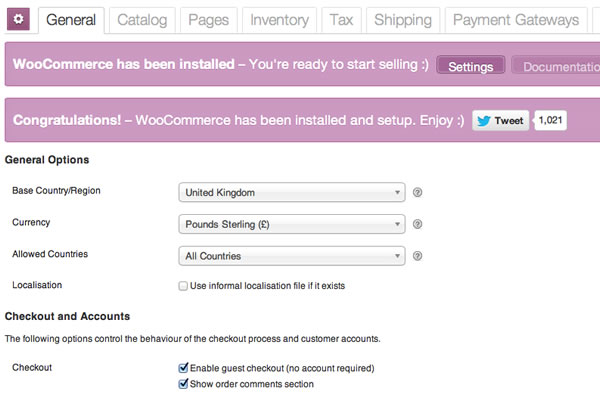Expand the Currency Pounds Sterling dropdown
600x400 pixels.
292,224
